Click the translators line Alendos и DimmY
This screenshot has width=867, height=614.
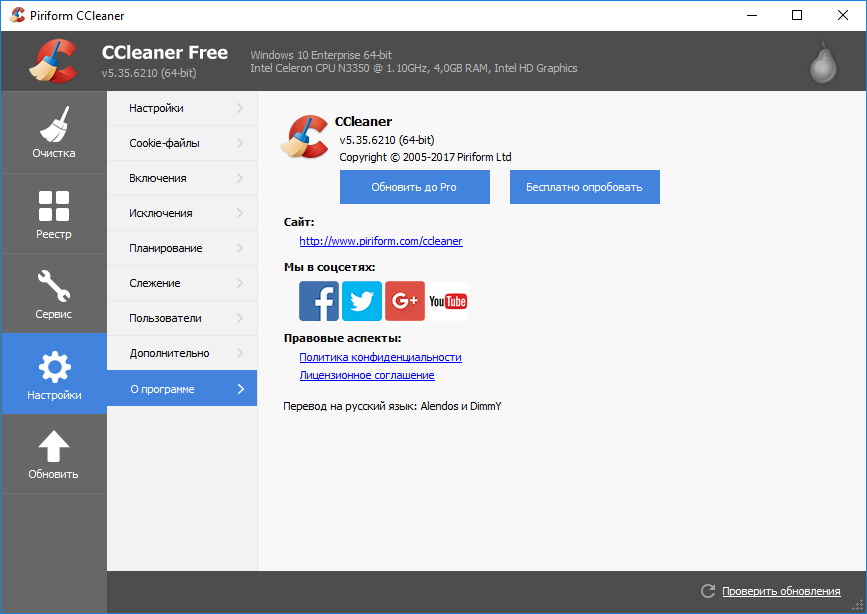pyautogui.click(x=392, y=406)
